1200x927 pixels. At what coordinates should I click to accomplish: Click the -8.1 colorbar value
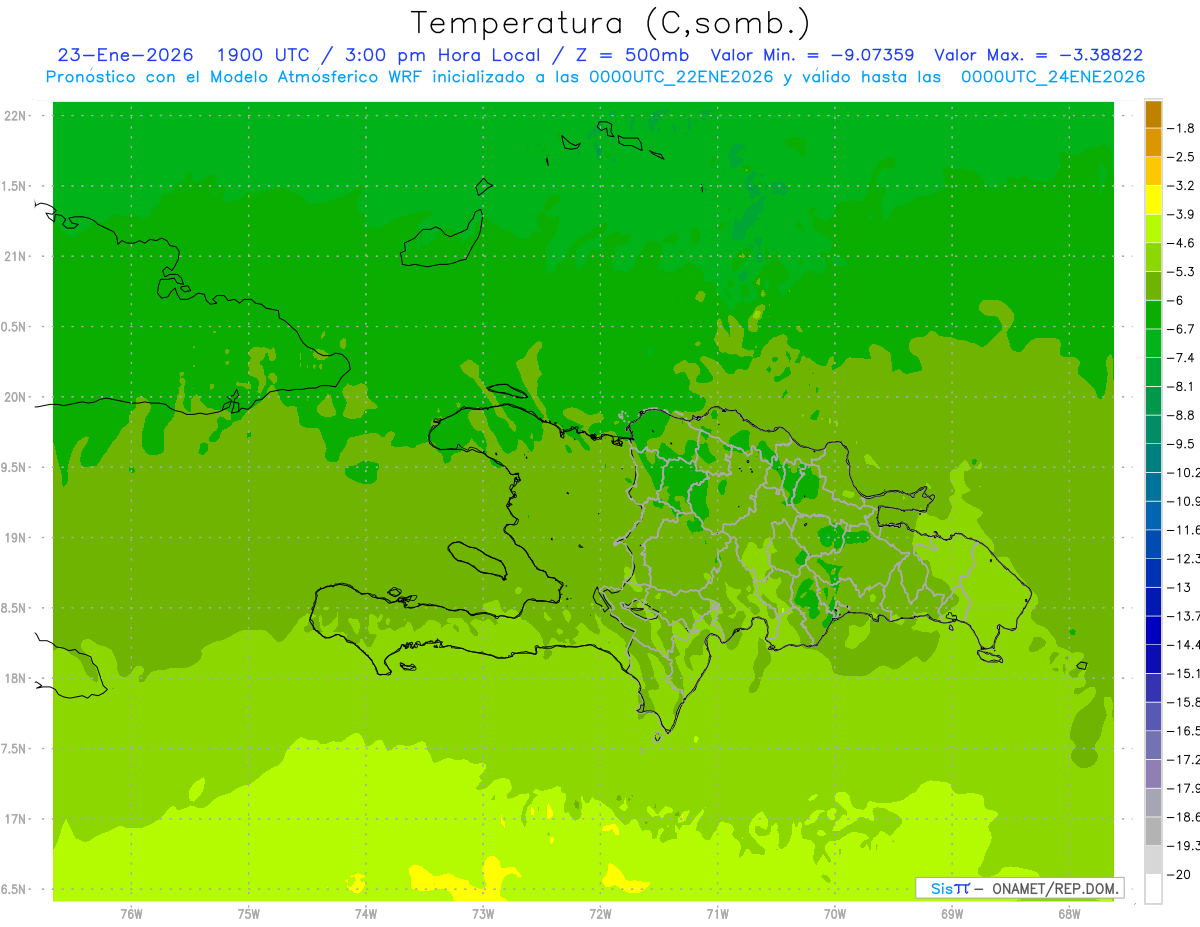1183,386
